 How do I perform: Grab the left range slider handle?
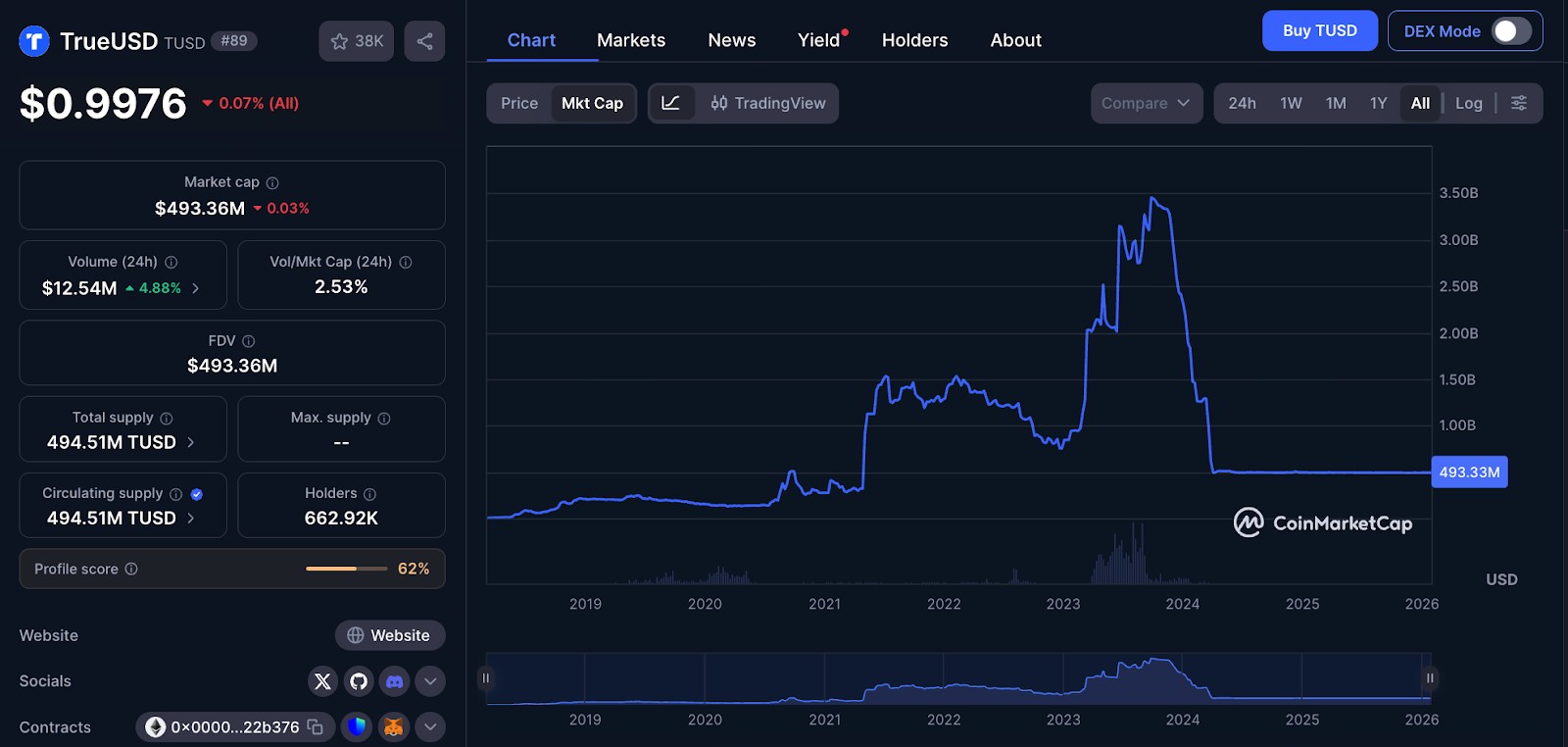(485, 678)
